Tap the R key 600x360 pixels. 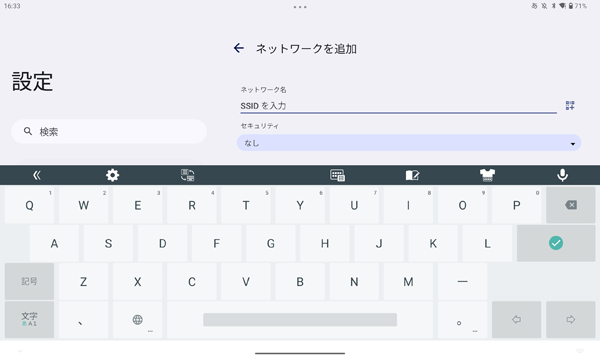coord(192,205)
